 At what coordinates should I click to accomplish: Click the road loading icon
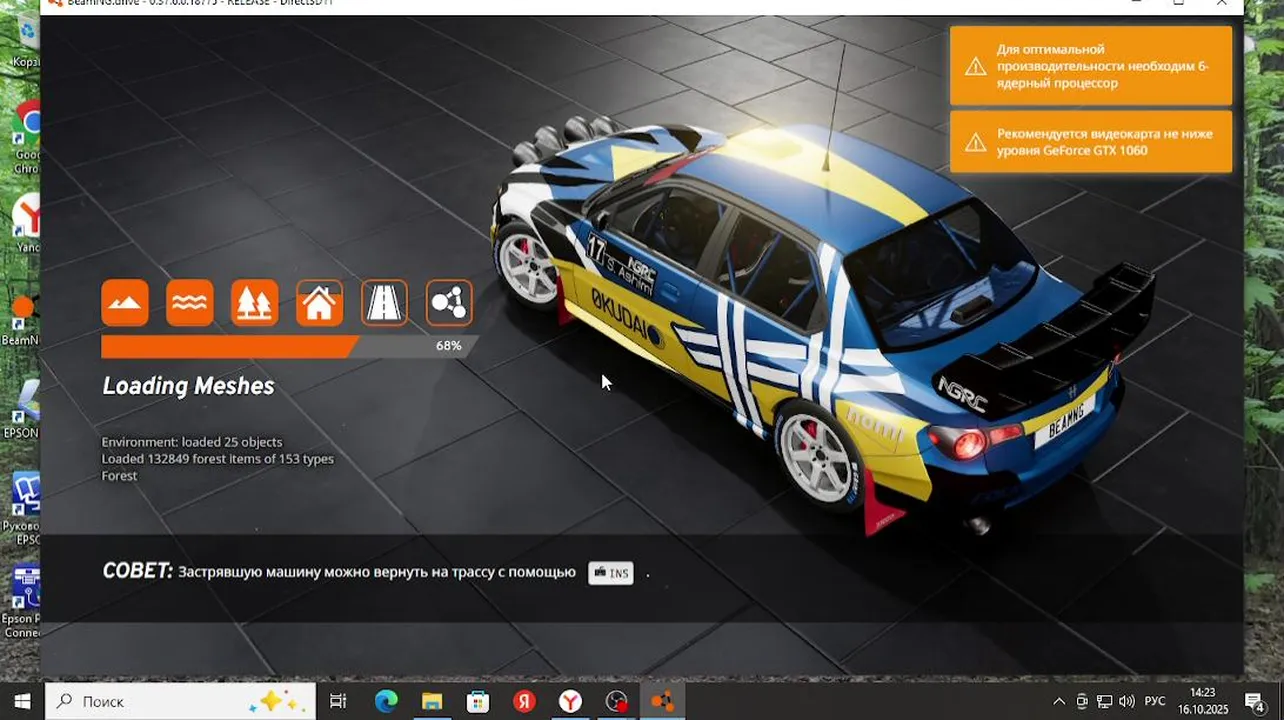(384, 303)
